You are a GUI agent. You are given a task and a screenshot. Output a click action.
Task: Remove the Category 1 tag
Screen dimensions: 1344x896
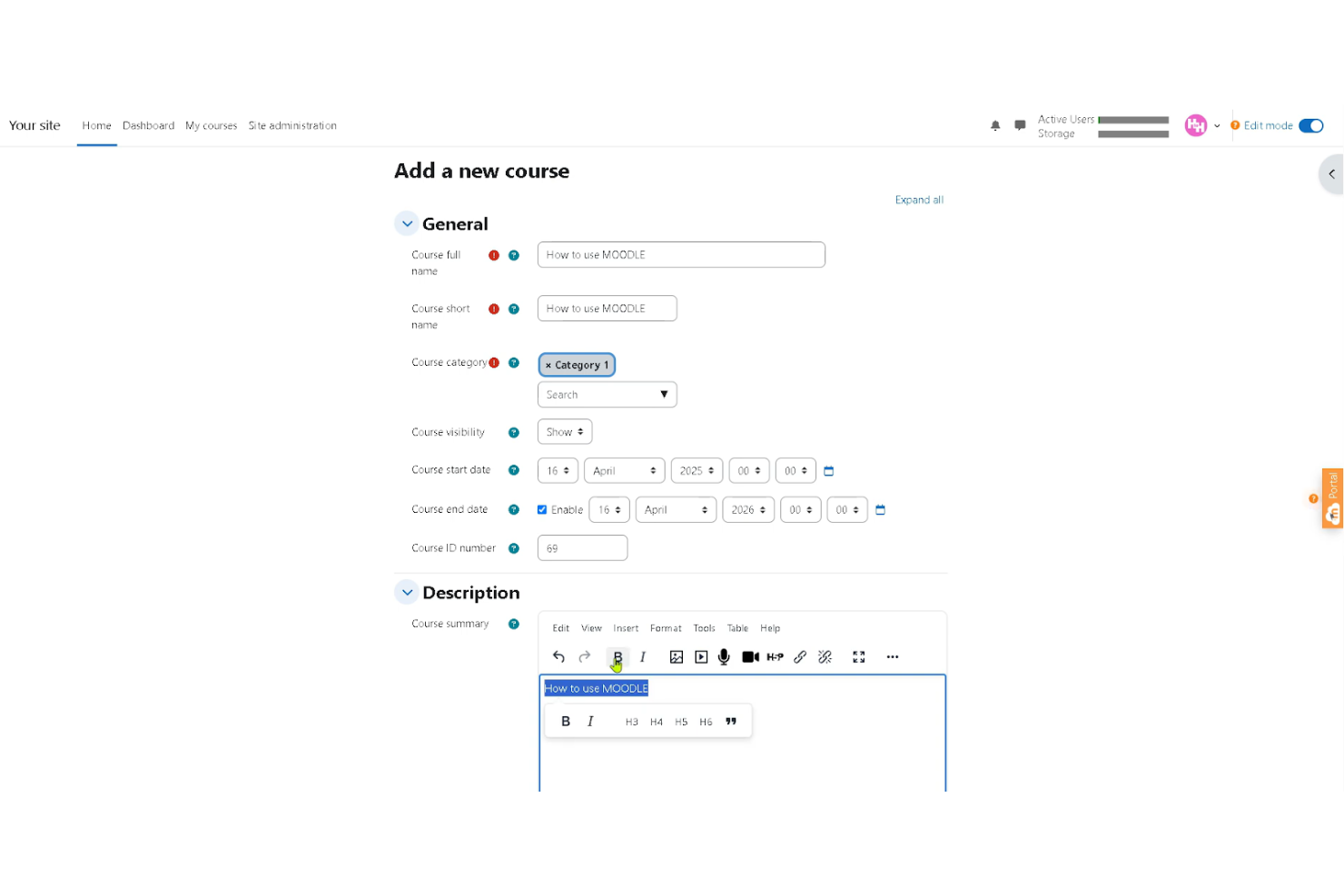click(x=548, y=365)
